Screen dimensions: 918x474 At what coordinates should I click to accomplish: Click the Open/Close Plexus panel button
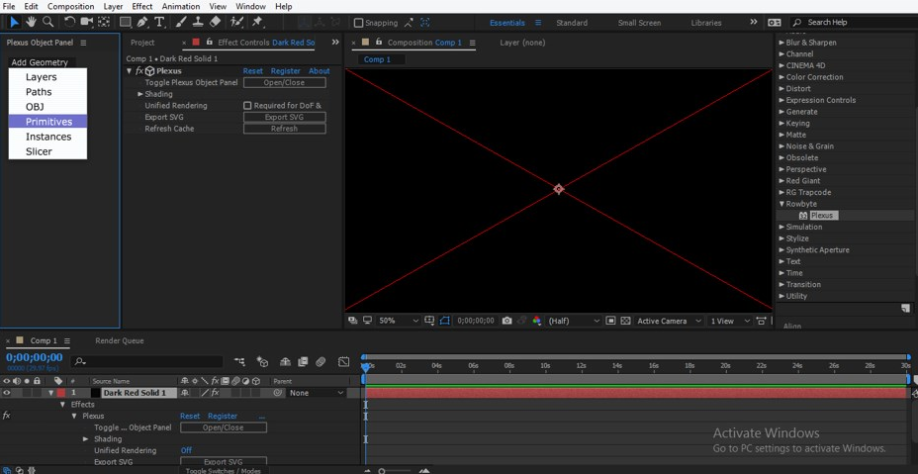click(x=284, y=83)
